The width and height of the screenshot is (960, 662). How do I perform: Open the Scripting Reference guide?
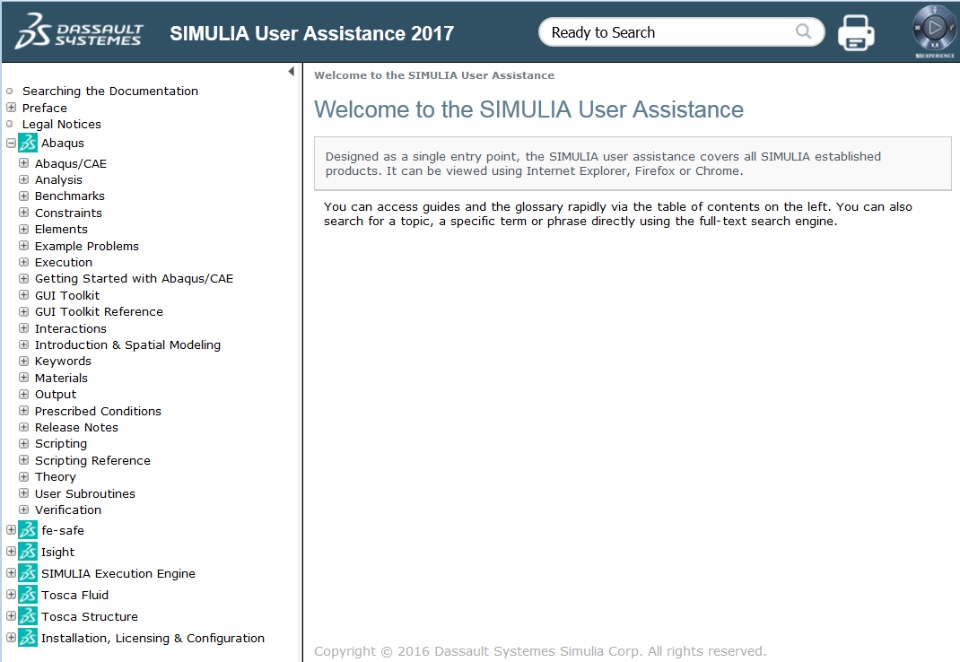(x=92, y=460)
